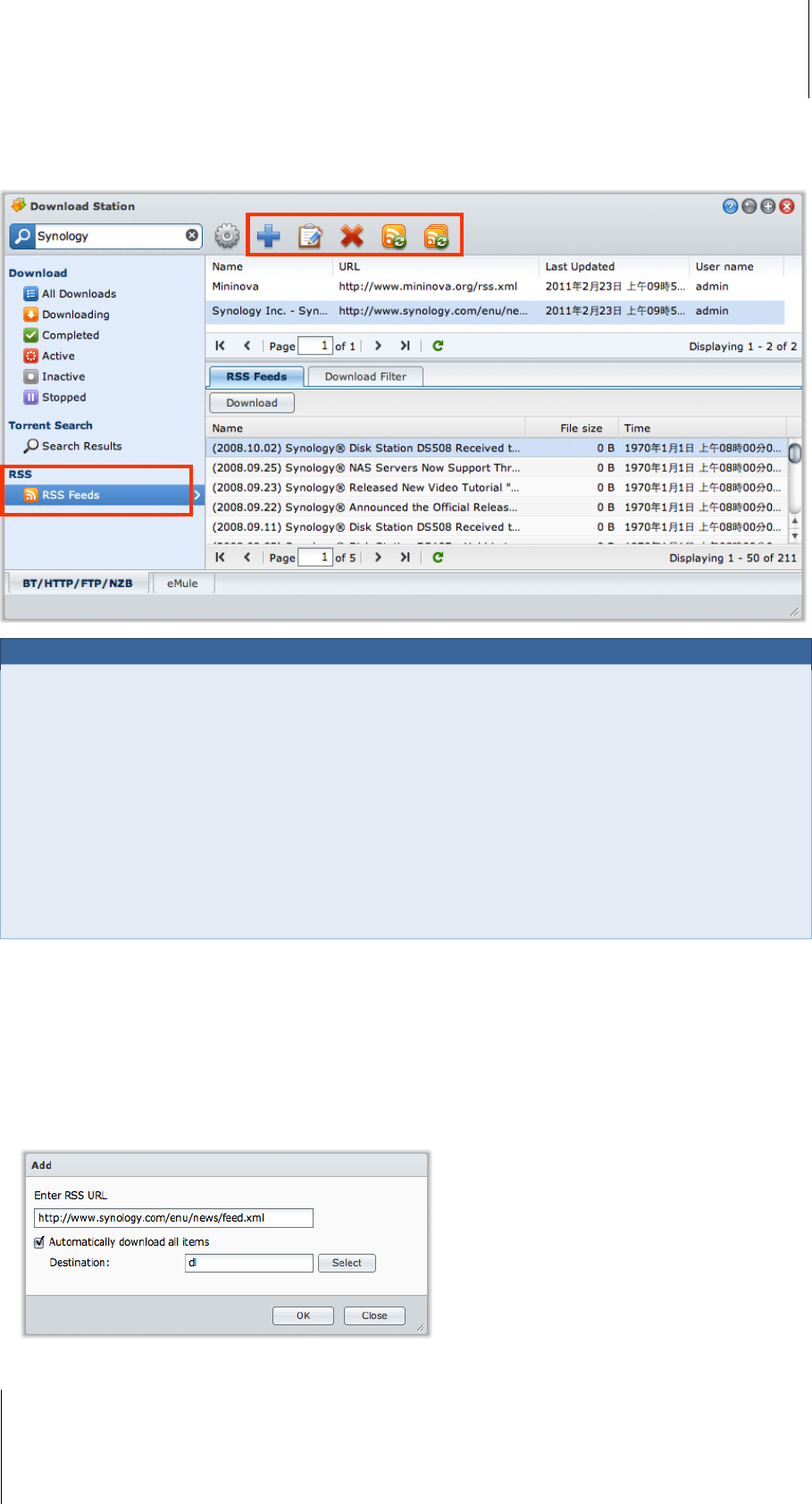Select the Mininova feed row
Viewport: 812px width, 1504px height.
point(496,287)
